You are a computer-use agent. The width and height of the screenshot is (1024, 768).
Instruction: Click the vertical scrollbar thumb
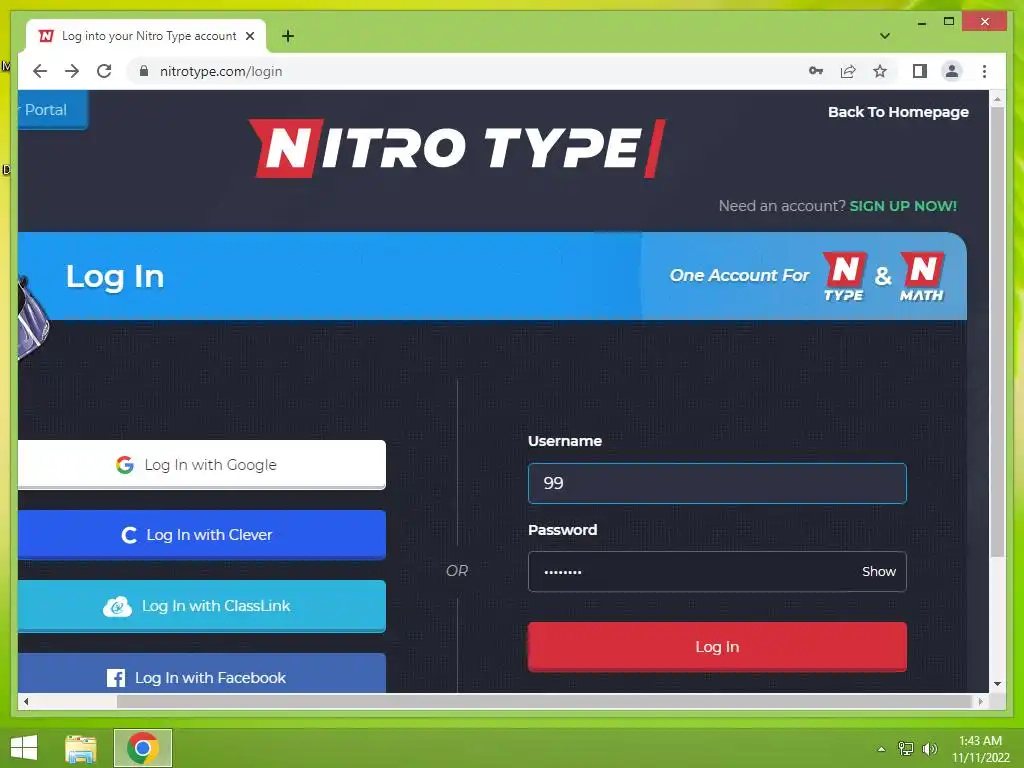tap(997, 332)
